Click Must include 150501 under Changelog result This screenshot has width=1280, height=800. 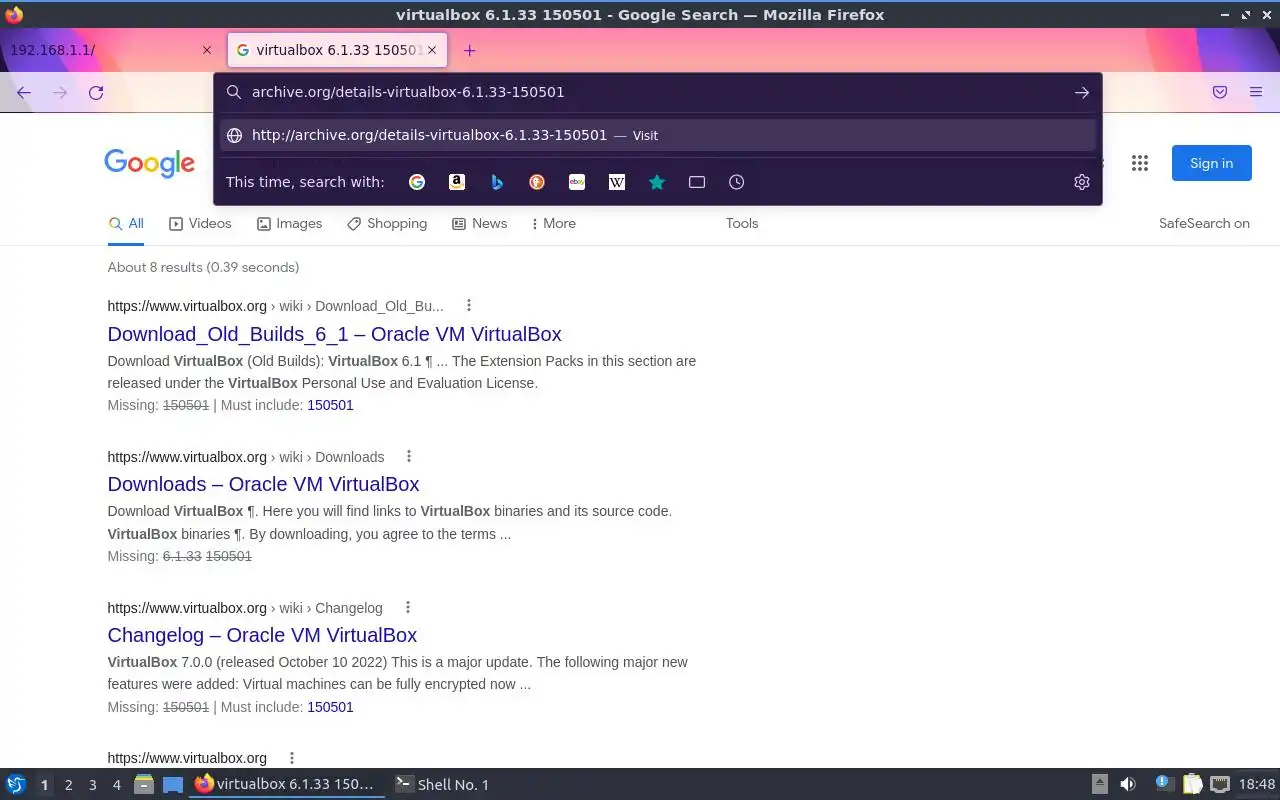point(330,707)
